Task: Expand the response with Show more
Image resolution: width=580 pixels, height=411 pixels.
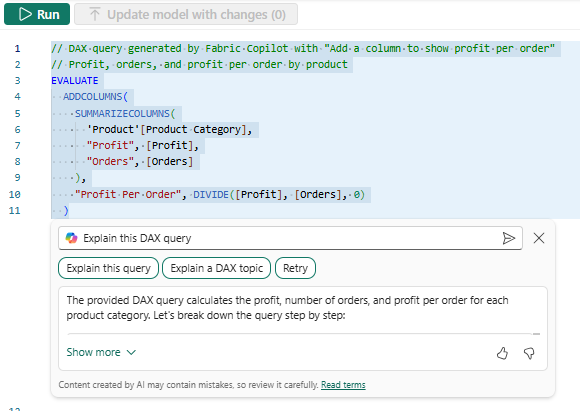Action: point(101,352)
